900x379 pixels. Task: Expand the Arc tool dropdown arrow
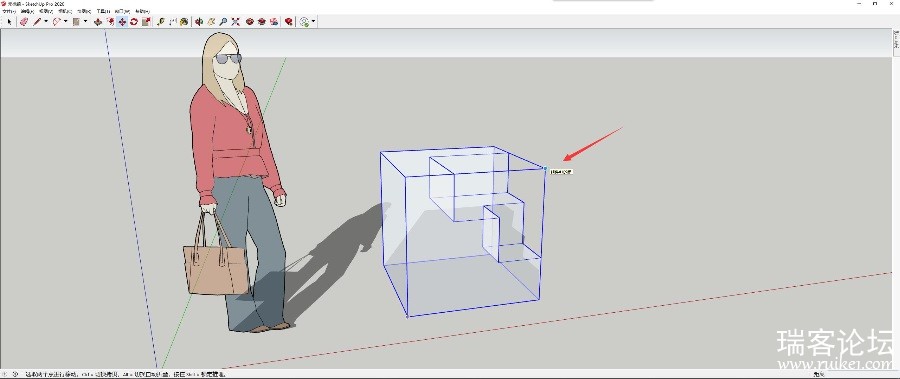click(65, 21)
